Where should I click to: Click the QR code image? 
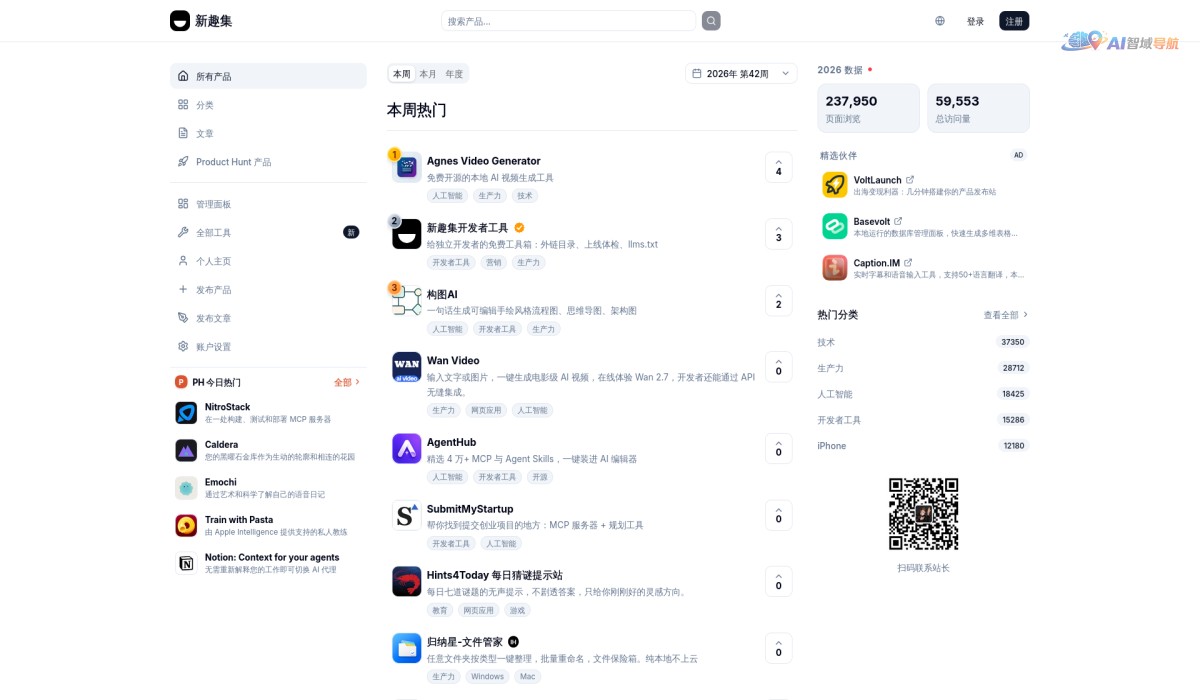click(924, 514)
